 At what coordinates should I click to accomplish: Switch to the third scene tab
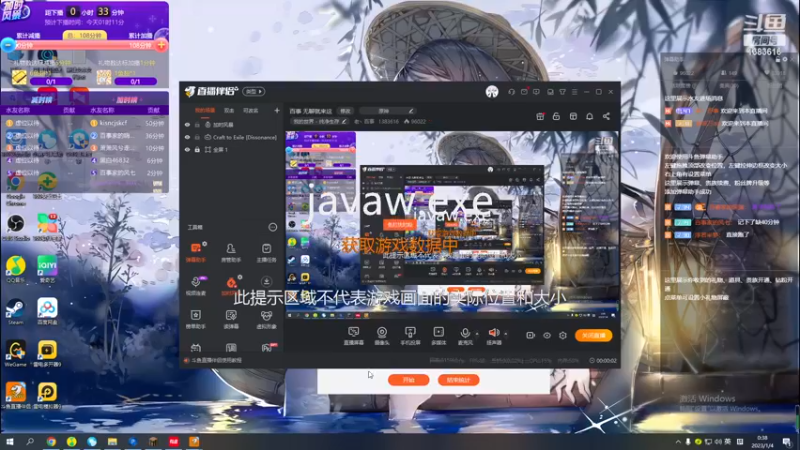coord(250,111)
